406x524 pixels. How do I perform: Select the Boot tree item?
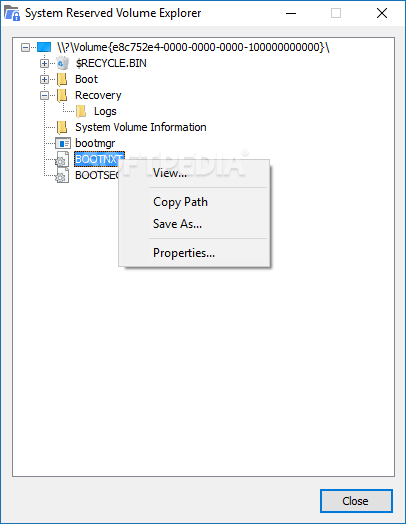[86, 79]
